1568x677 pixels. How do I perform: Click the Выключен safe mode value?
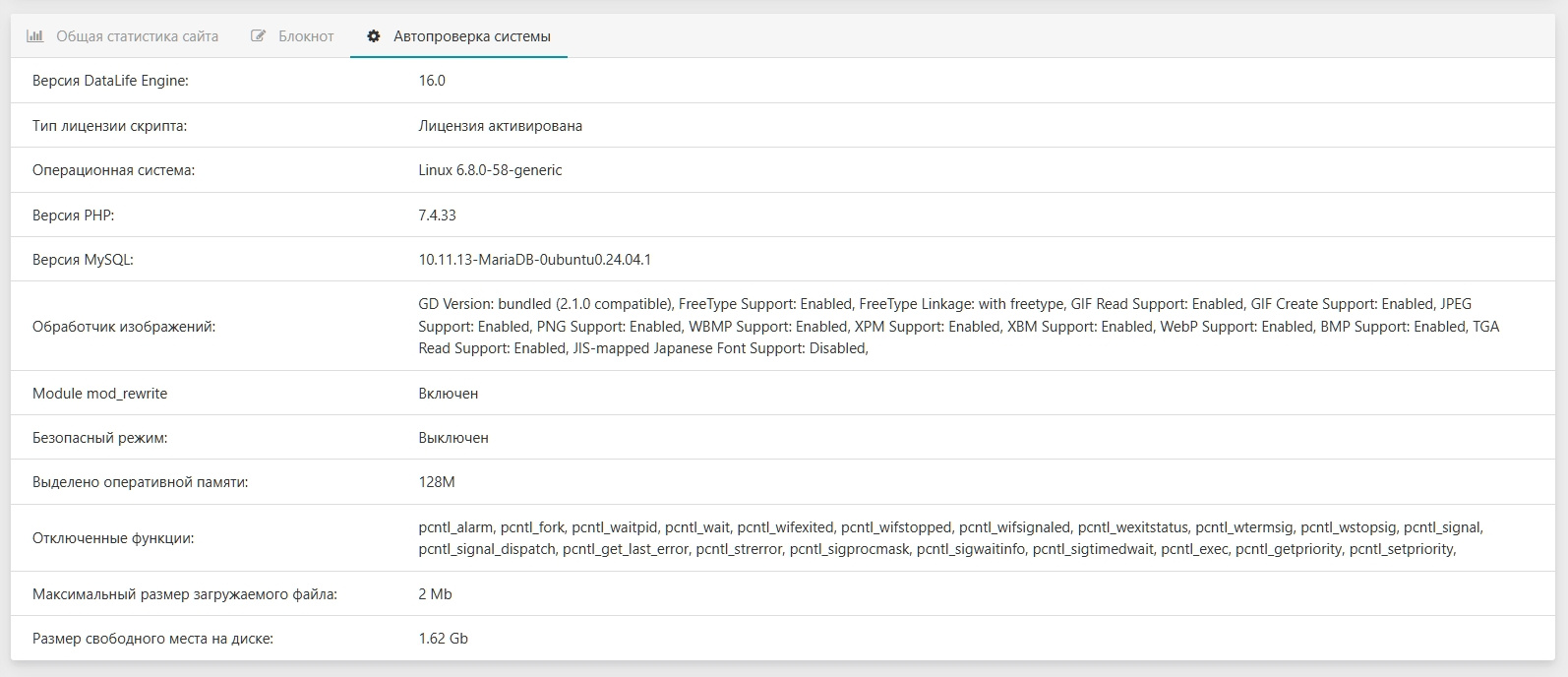pyautogui.click(x=452, y=438)
